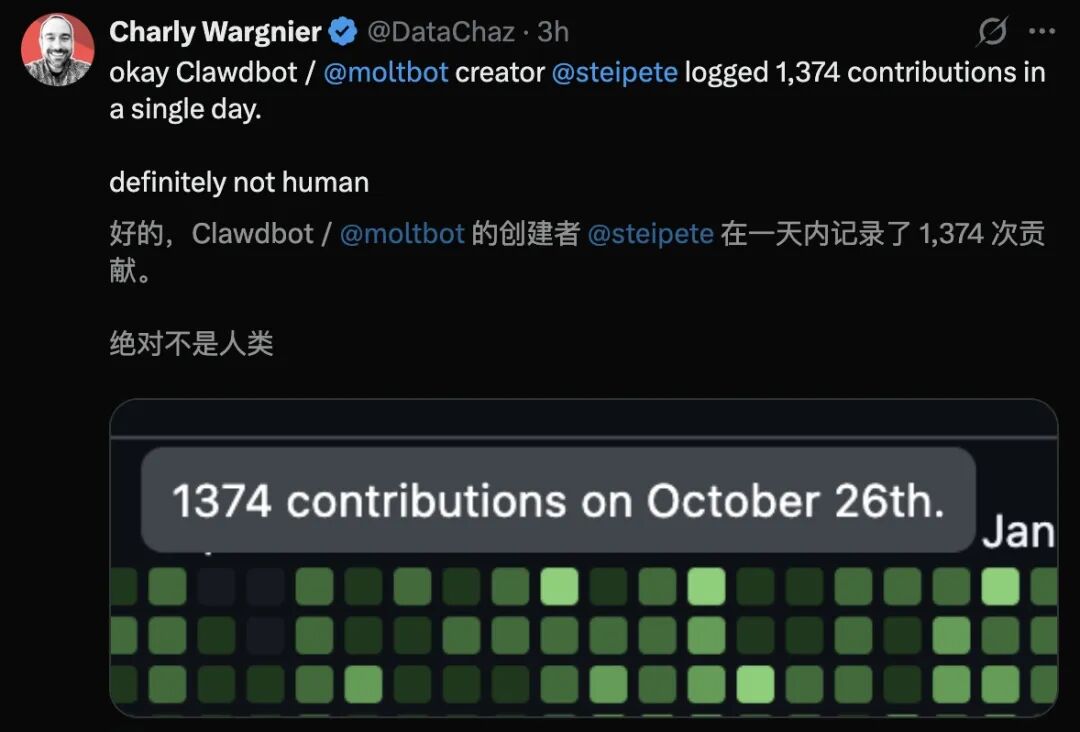Click the 1374 contributions tooltip
Screen dimensions: 1080x732
tap(558, 500)
